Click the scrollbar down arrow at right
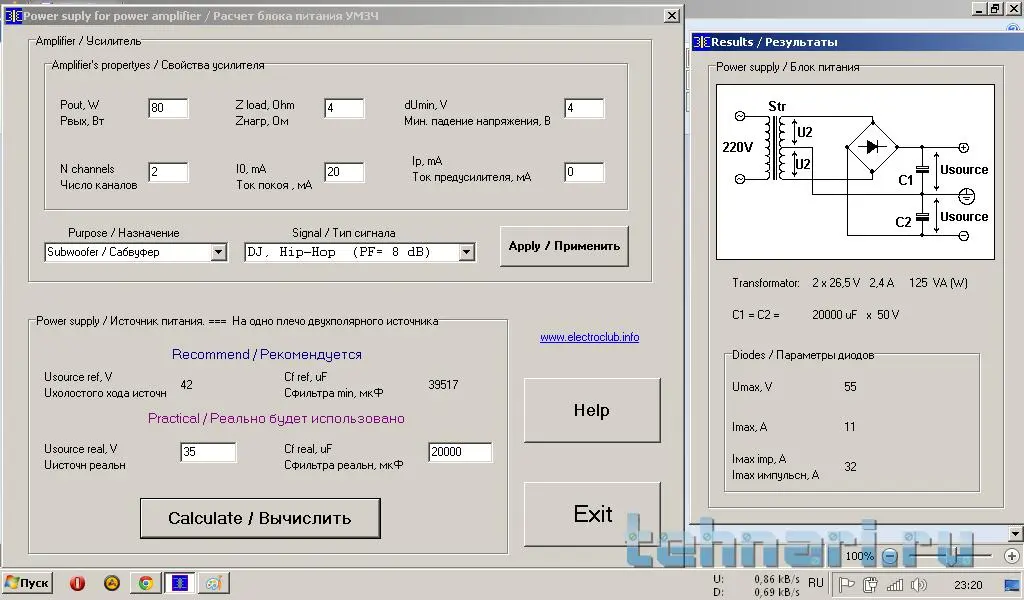Viewport: 1024px width, 600px height. (x=1015, y=533)
